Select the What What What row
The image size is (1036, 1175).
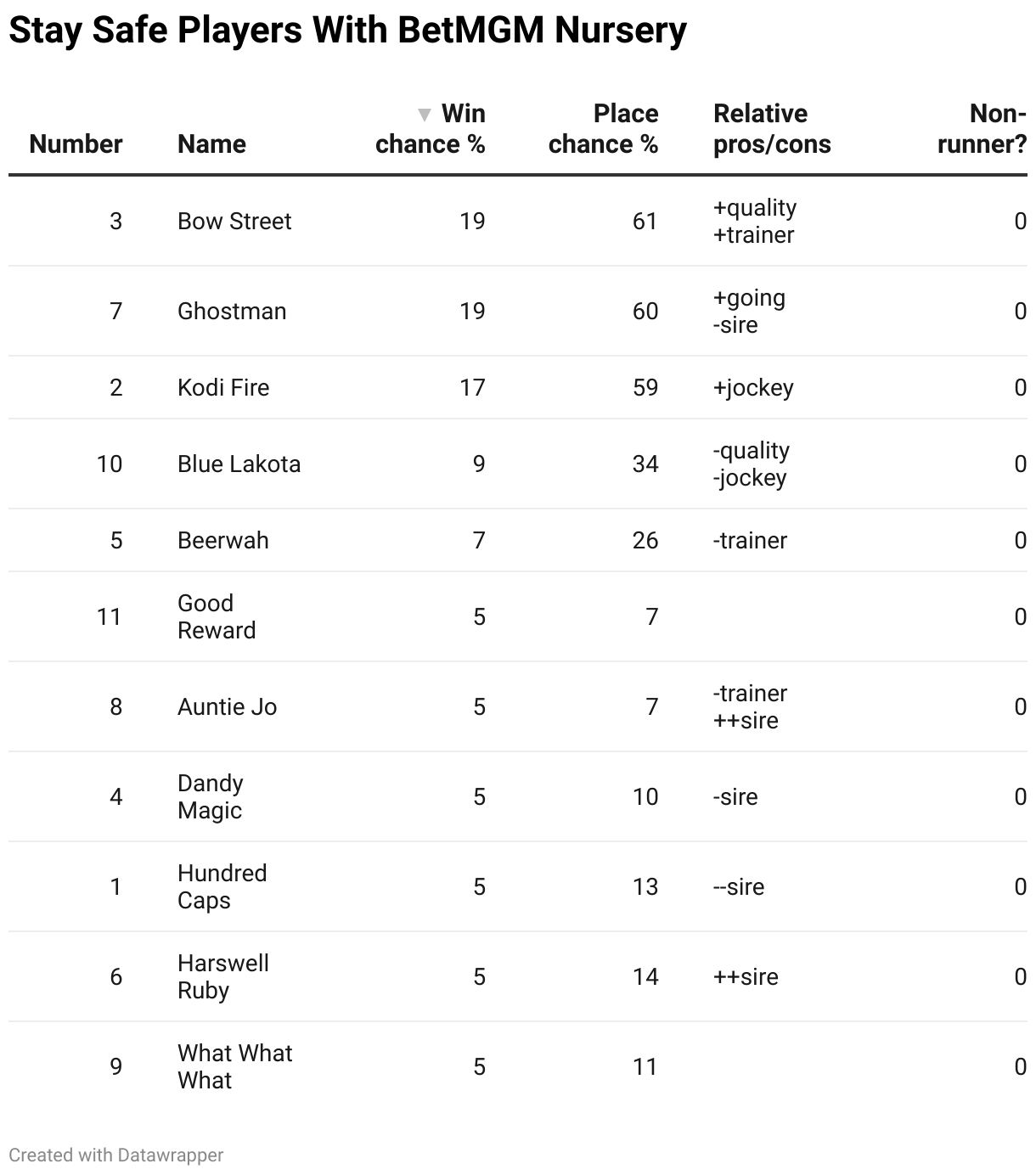[234, 1067]
